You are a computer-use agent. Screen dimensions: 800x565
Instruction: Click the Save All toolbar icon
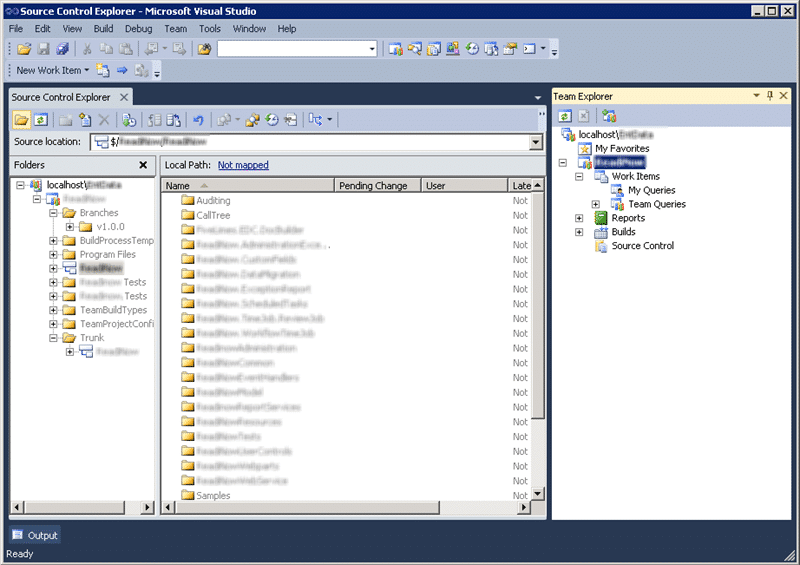pos(62,49)
